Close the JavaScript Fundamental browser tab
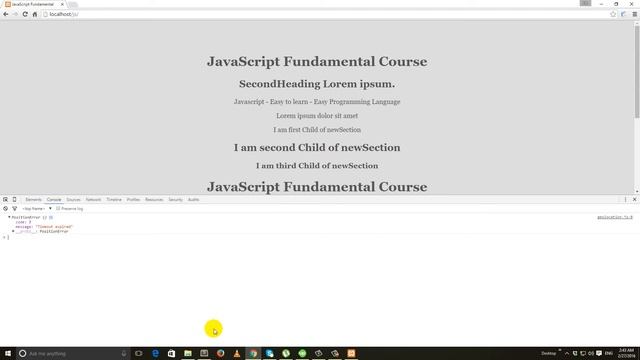640x360 pixels. 62,4
